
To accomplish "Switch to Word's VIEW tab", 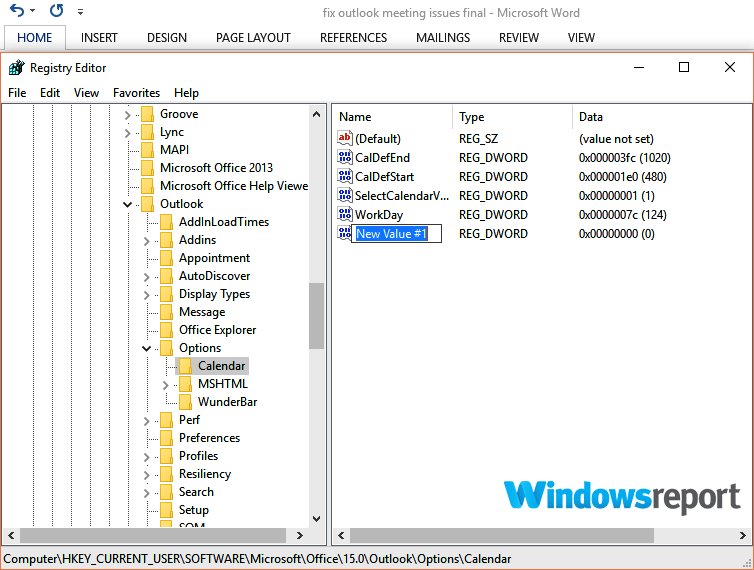I will click(x=581, y=38).
